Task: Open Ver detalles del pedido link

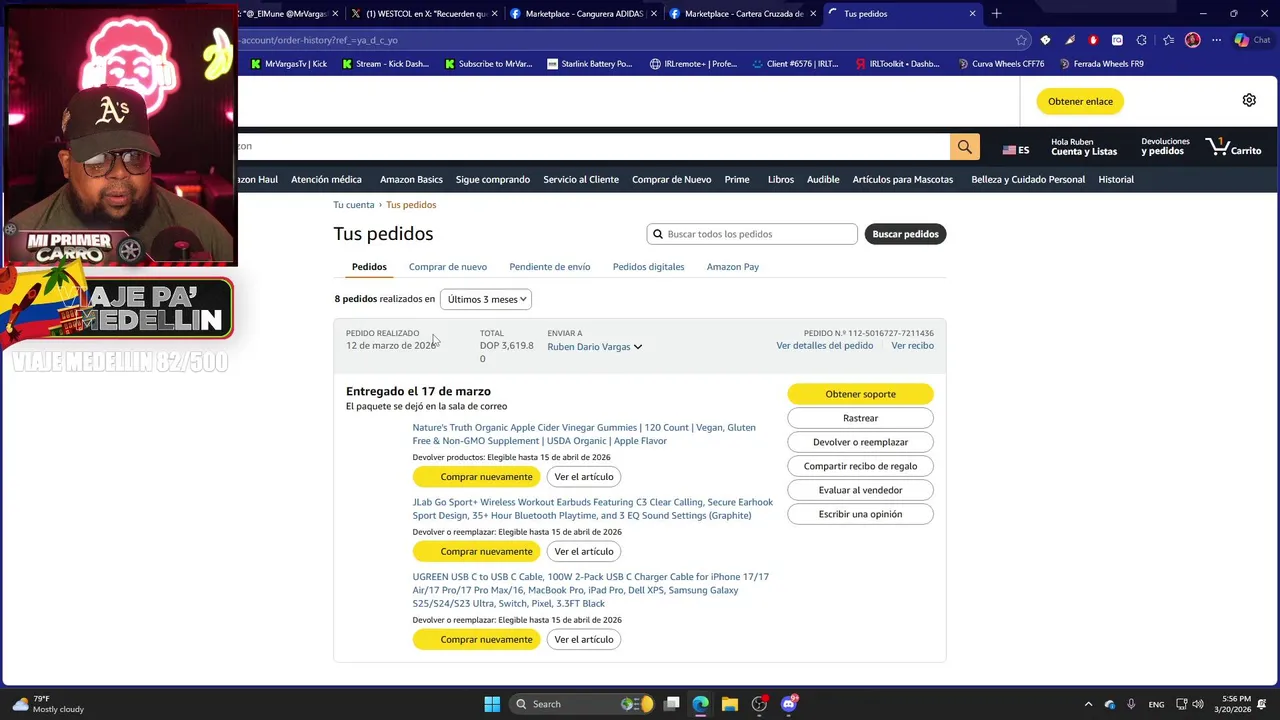Action: coord(825,346)
